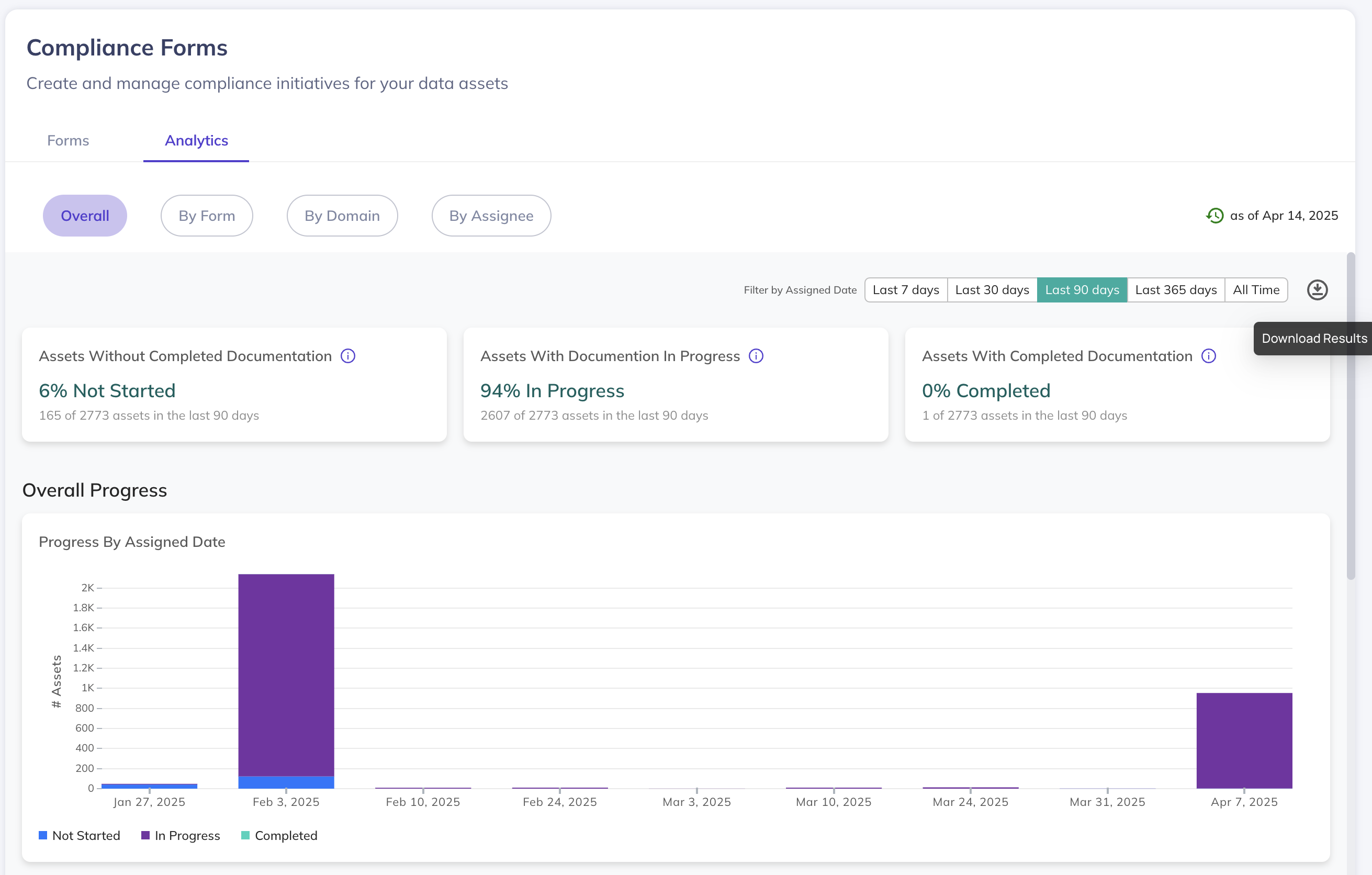Viewport: 1372px width, 875px height.
Task: Select All Time date filter
Action: point(1256,290)
